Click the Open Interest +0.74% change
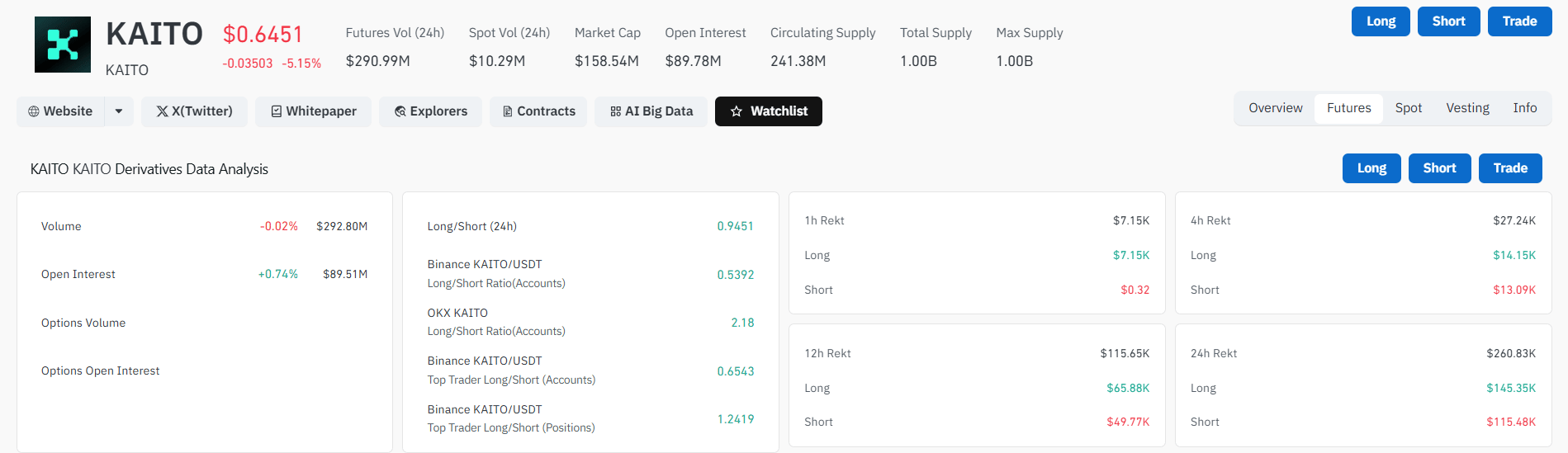Image resolution: width=1568 pixels, height=453 pixels. [278, 274]
